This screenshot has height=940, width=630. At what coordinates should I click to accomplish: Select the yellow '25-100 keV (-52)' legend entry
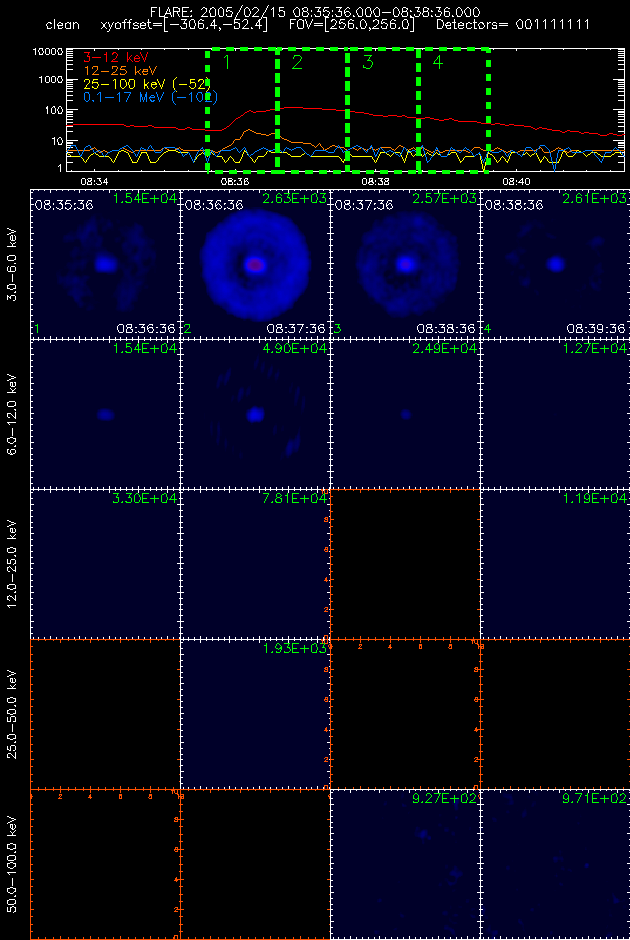(147, 84)
